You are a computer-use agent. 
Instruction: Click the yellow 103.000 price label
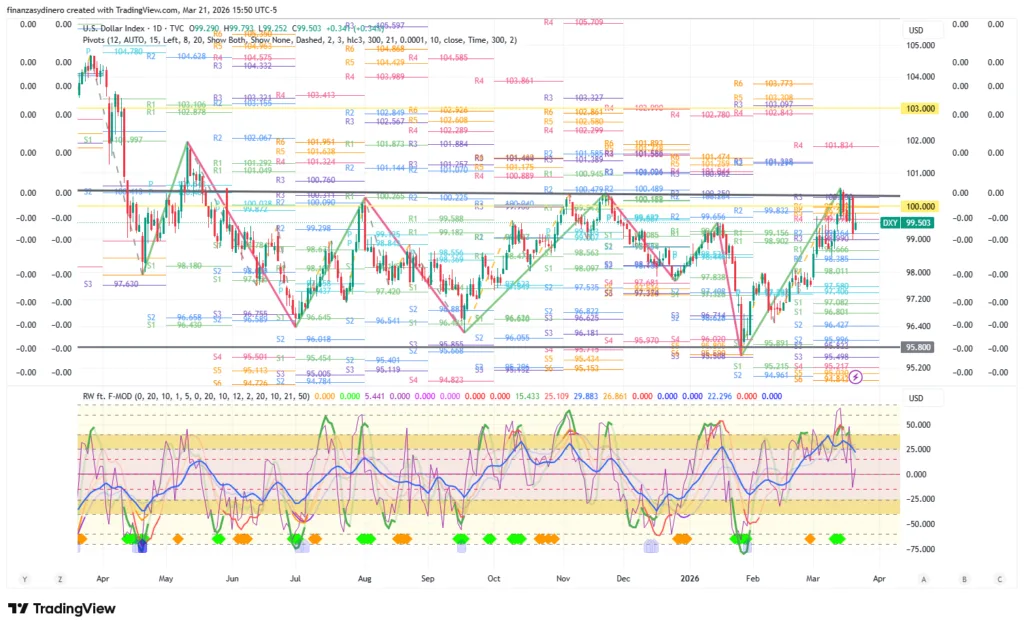(919, 108)
